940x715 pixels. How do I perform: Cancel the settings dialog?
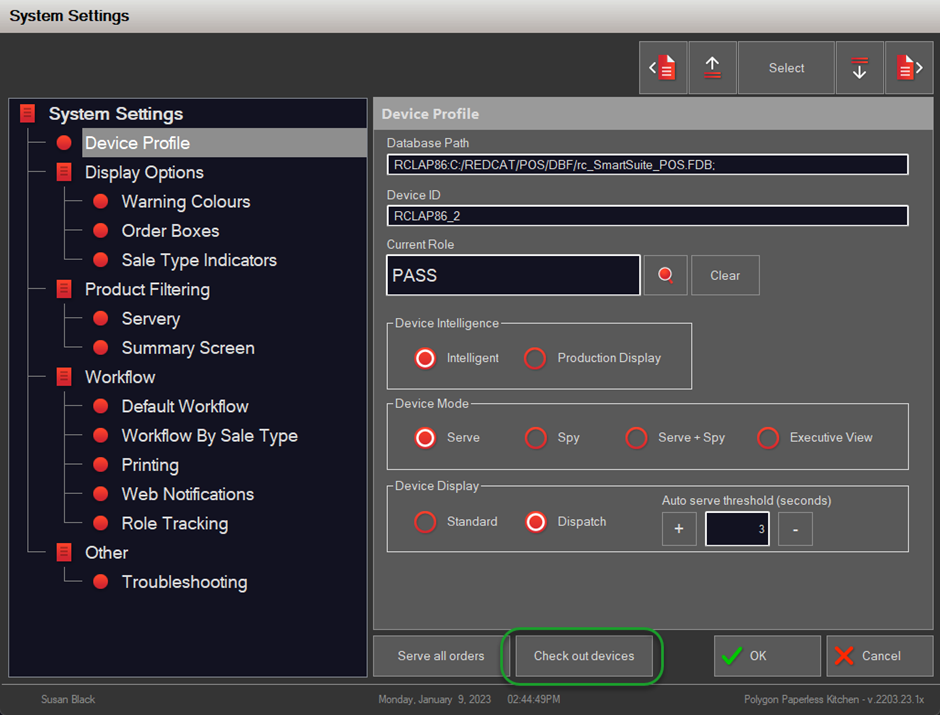(879, 656)
